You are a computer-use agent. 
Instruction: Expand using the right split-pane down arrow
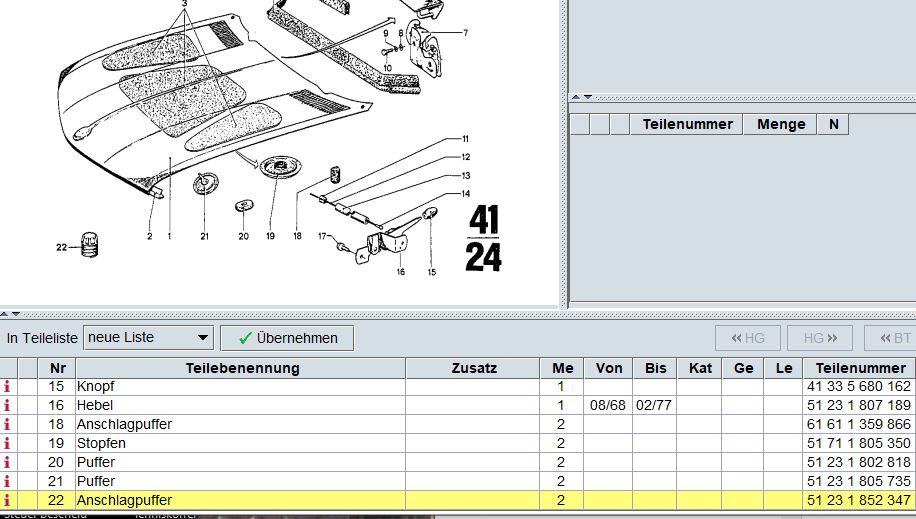click(587, 97)
